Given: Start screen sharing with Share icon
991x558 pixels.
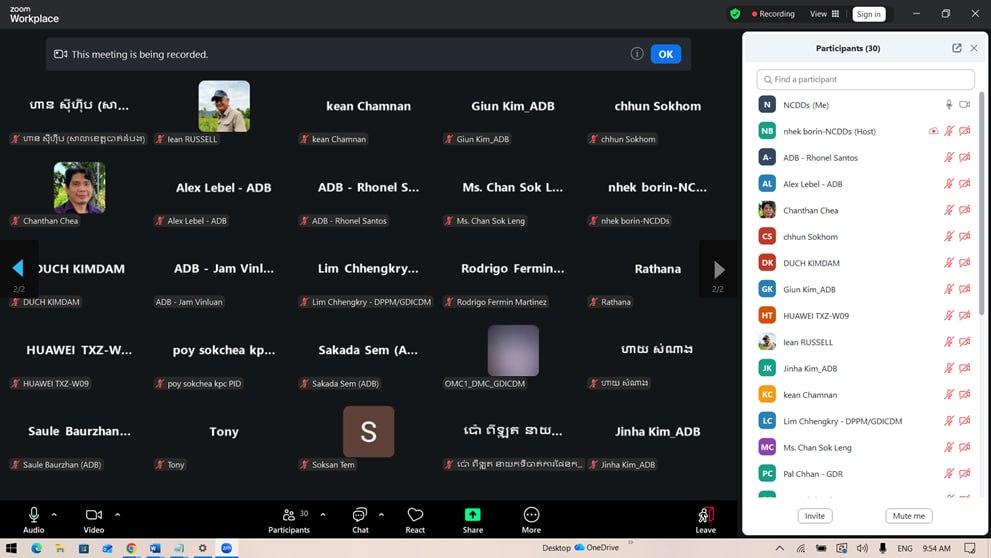Looking at the screenshot, I should point(472,515).
